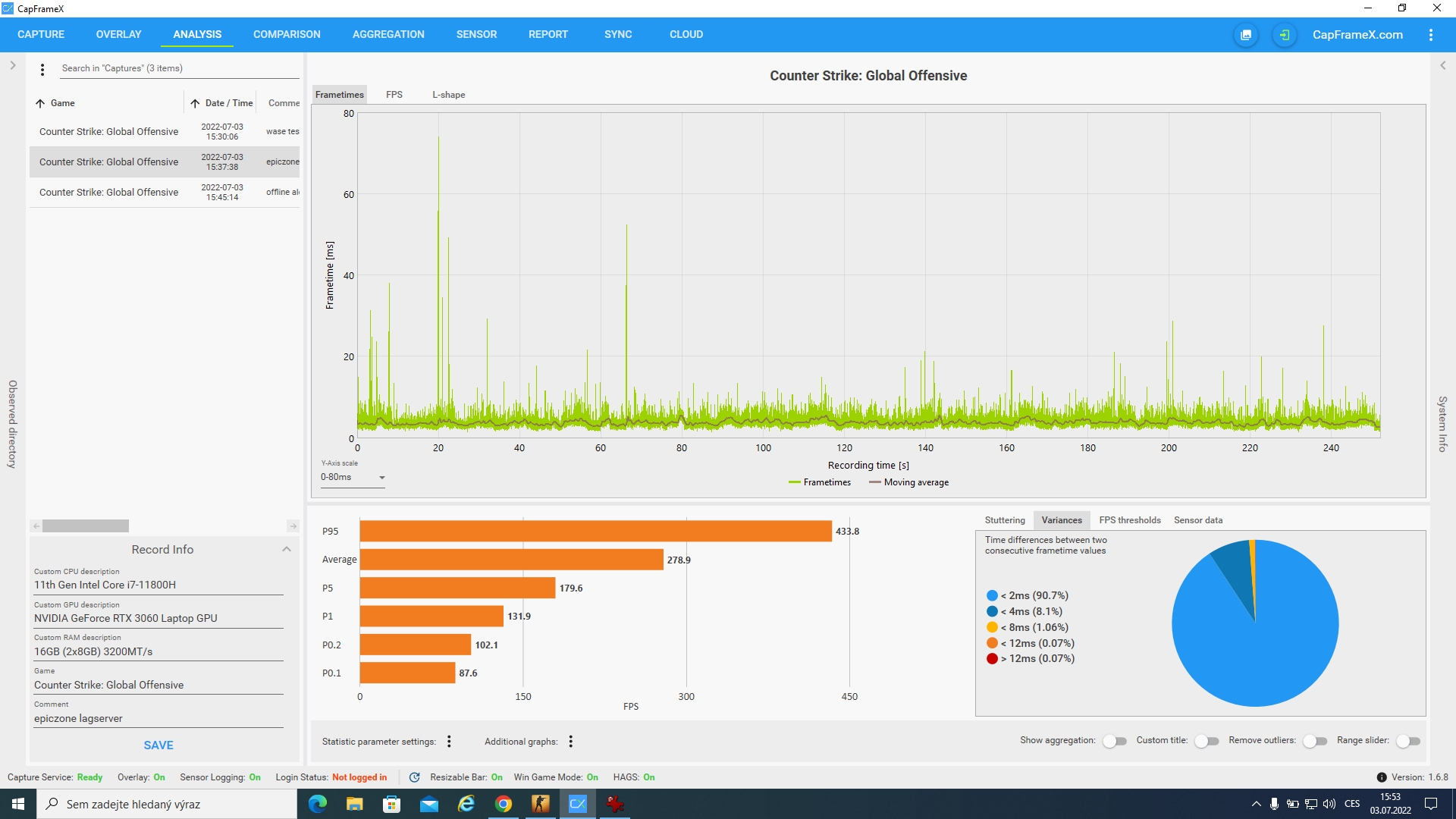Click microphone icon in system tray
Image resolution: width=1456 pixels, height=819 pixels.
(x=1275, y=804)
